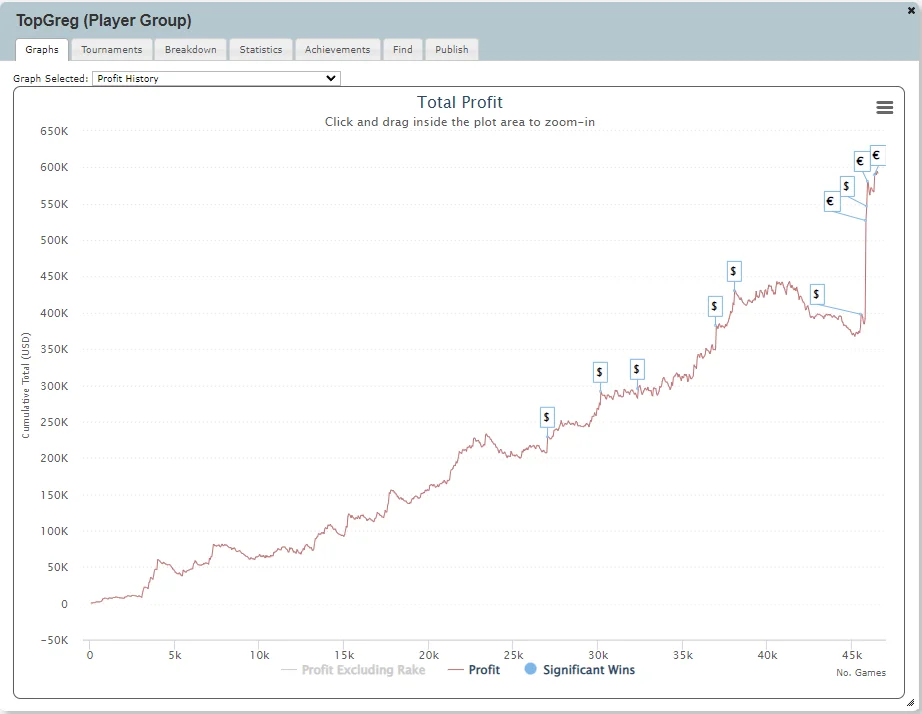Select the $ marker at the 450K peak
The height and width of the screenshot is (714, 922).
point(734,271)
